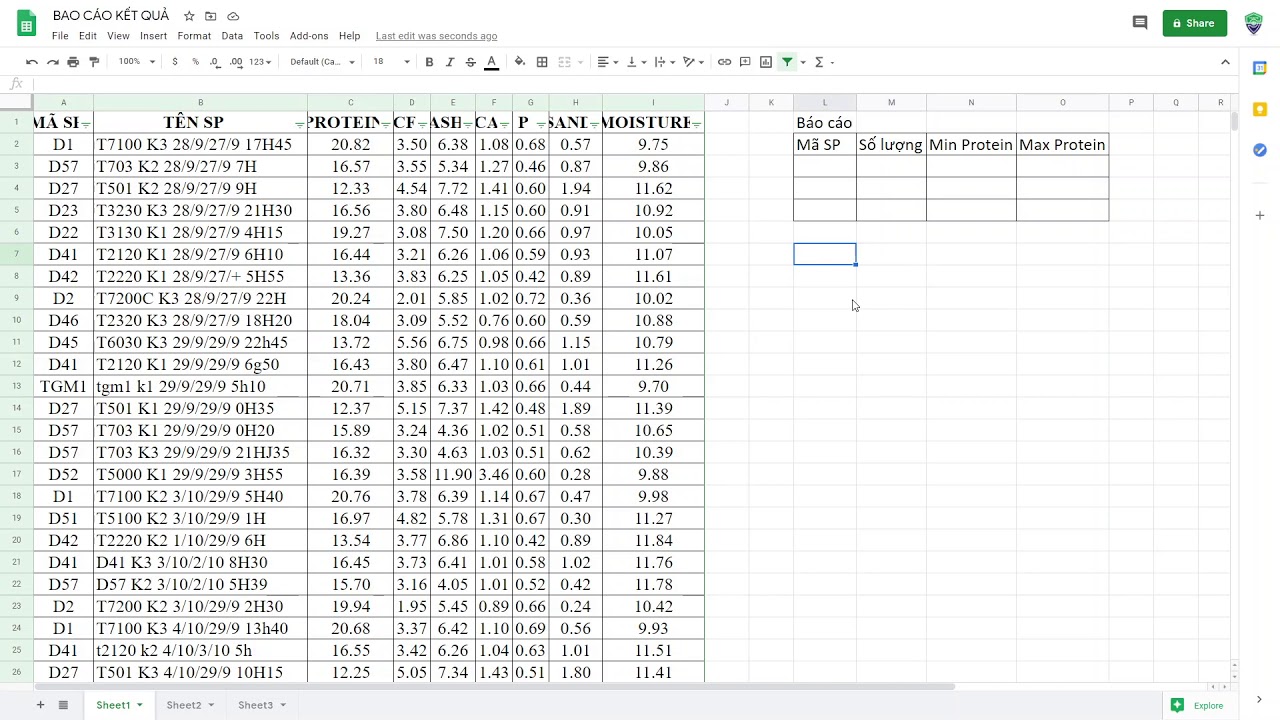This screenshot has height=720, width=1280.
Task: Click the Get add-ons plus icon
Action: pyautogui.click(x=1260, y=215)
